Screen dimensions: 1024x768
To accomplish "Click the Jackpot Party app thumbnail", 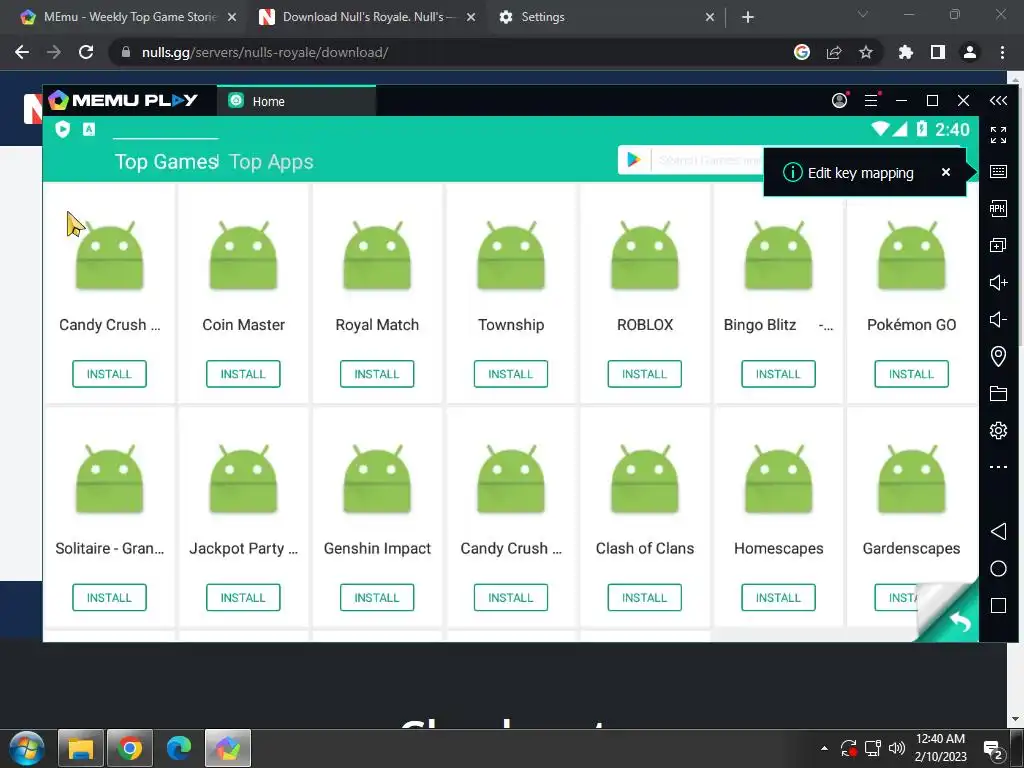I will pos(243,479).
